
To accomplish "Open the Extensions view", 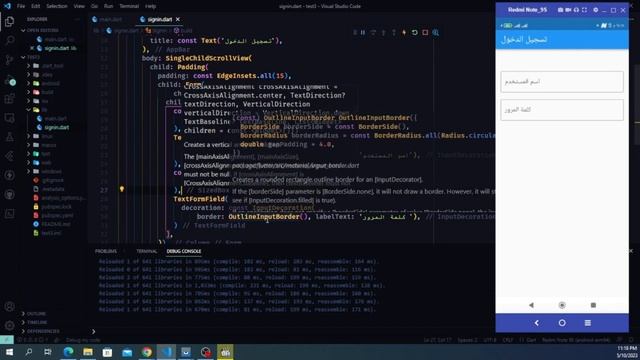I will pos(9,99).
